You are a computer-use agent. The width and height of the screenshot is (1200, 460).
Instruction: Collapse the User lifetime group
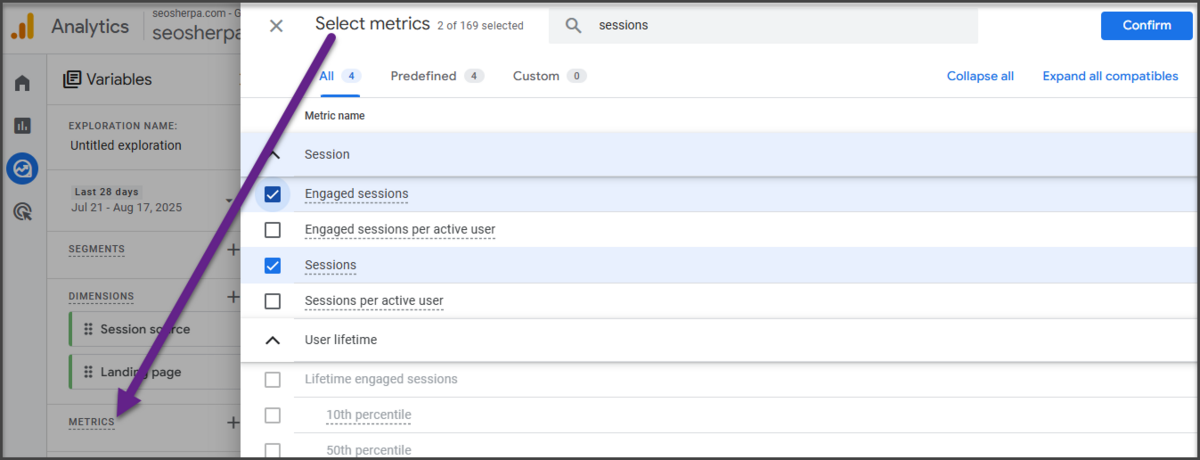pos(272,340)
